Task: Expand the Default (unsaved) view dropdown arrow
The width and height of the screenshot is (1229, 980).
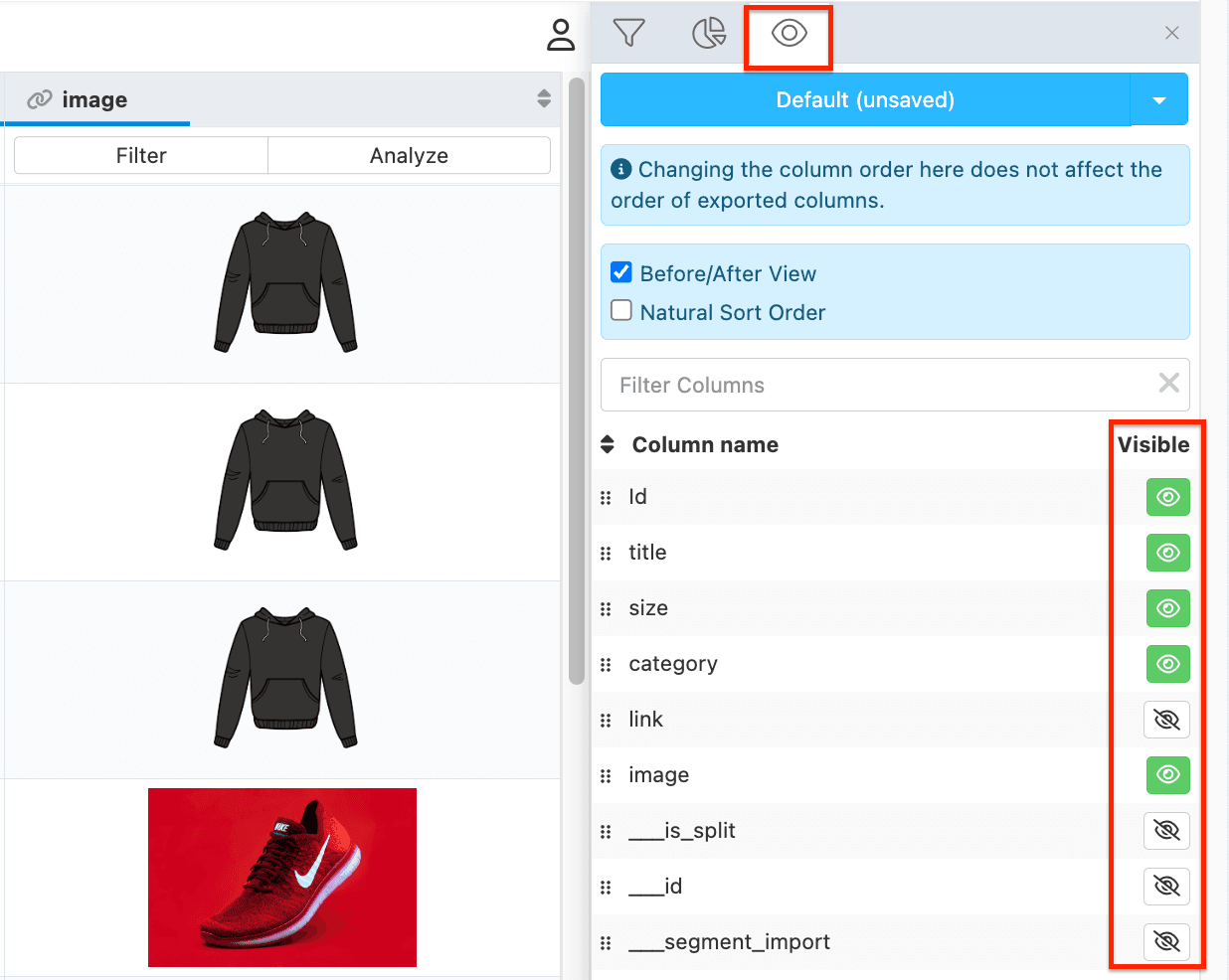Action: tap(1159, 100)
